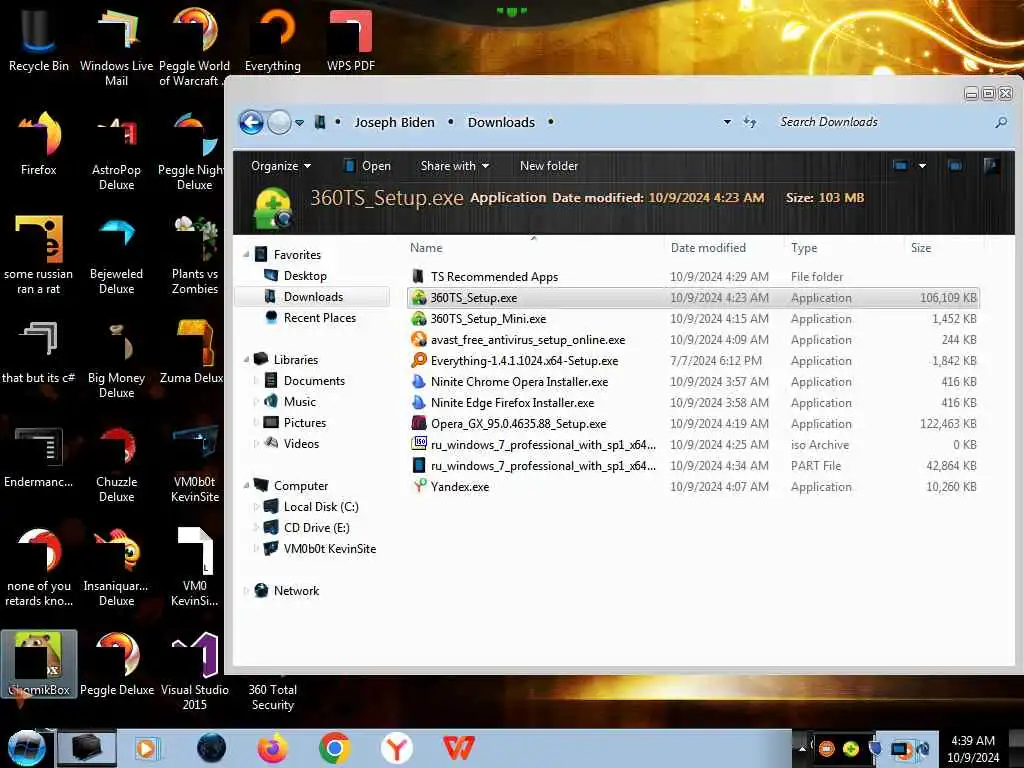Click the Firefox desktop icon

pos(39,144)
